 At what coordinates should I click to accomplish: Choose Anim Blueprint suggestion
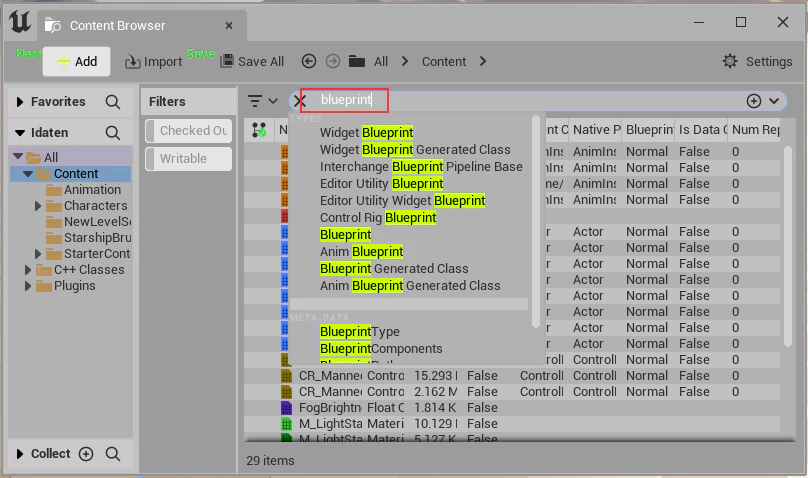coord(361,252)
